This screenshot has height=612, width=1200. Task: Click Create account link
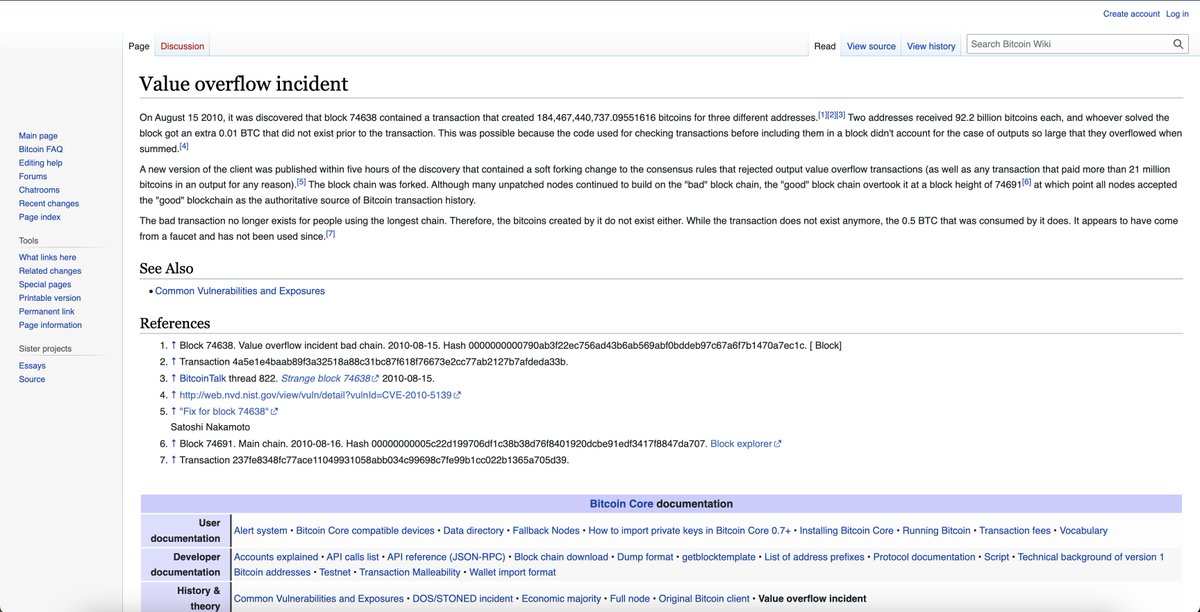click(1131, 14)
